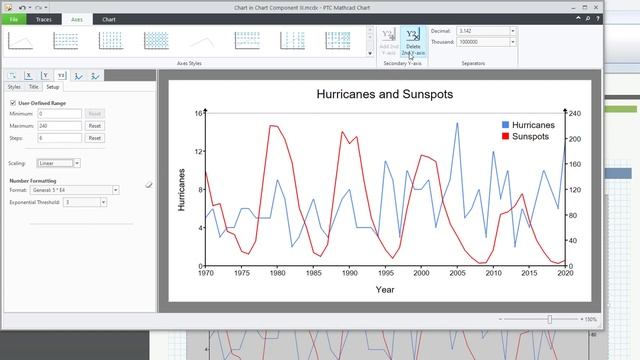Click the Minimum value input field
Viewport: 640px width, 360px height.
60,114
